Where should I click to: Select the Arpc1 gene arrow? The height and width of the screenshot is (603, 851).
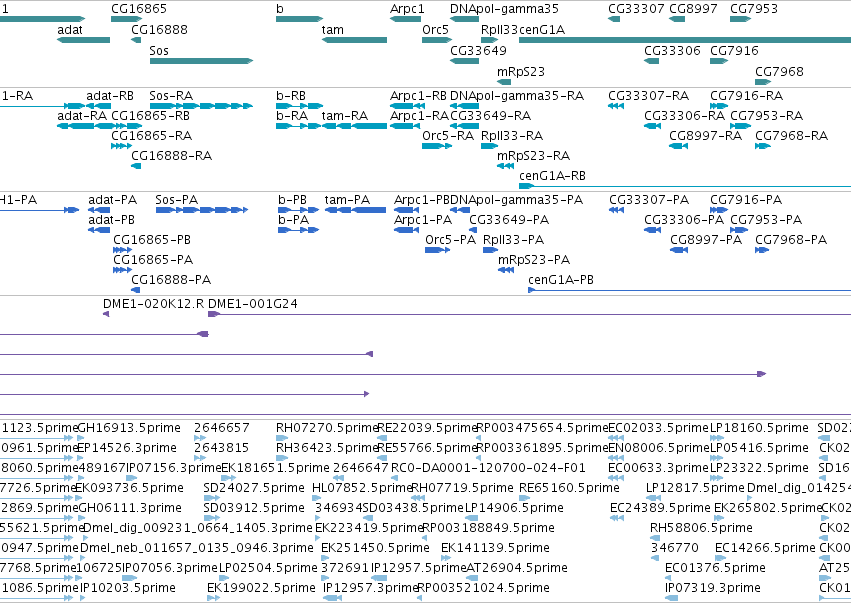click(x=405, y=19)
